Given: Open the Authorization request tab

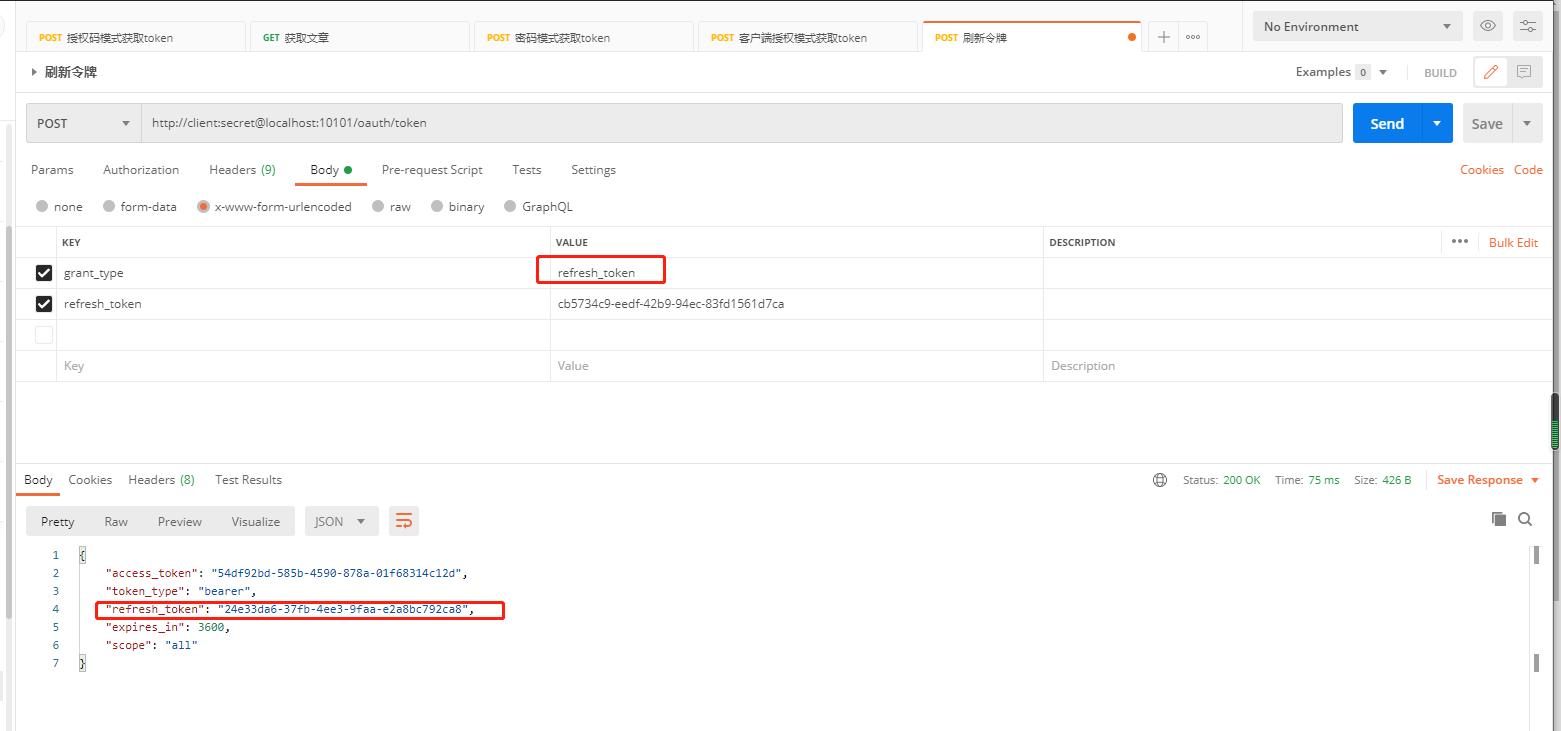Looking at the screenshot, I should point(141,170).
